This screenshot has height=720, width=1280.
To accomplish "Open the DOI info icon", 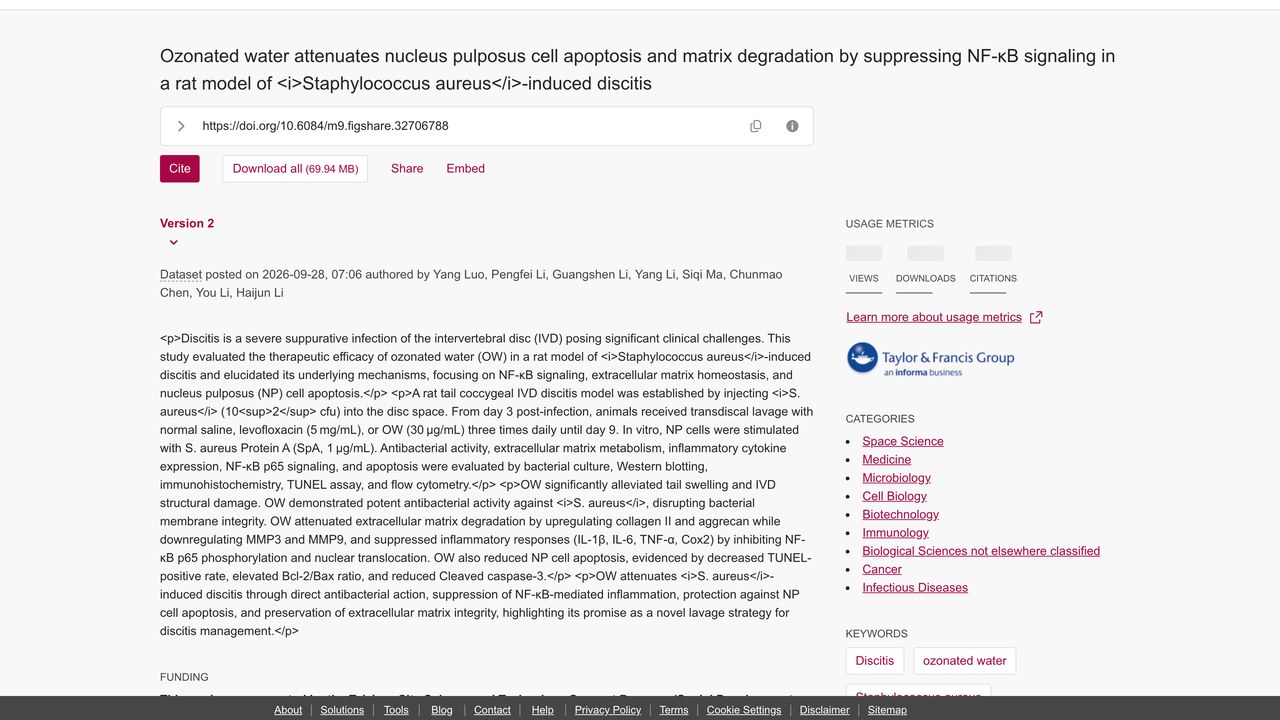I will 792,126.
